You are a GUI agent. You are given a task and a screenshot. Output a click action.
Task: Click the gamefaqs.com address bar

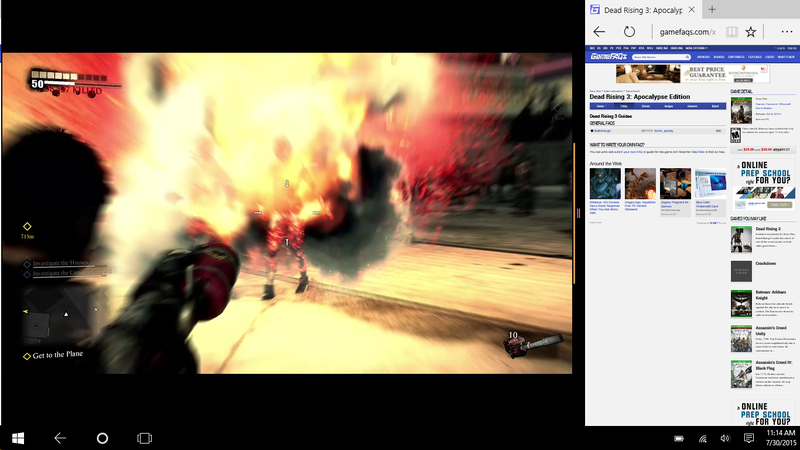[687, 32]
